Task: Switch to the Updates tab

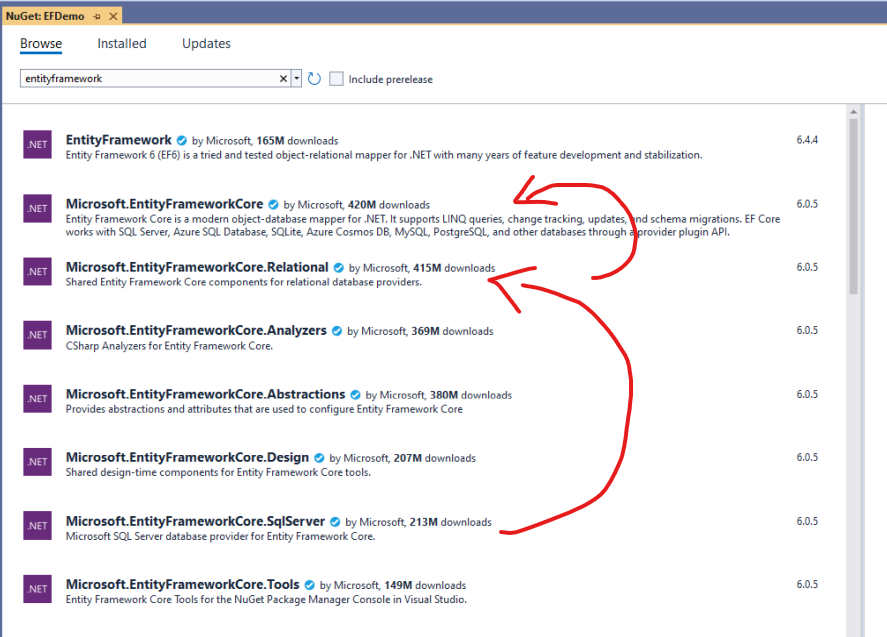Action: pyautogui.click(x=206, y=44)
